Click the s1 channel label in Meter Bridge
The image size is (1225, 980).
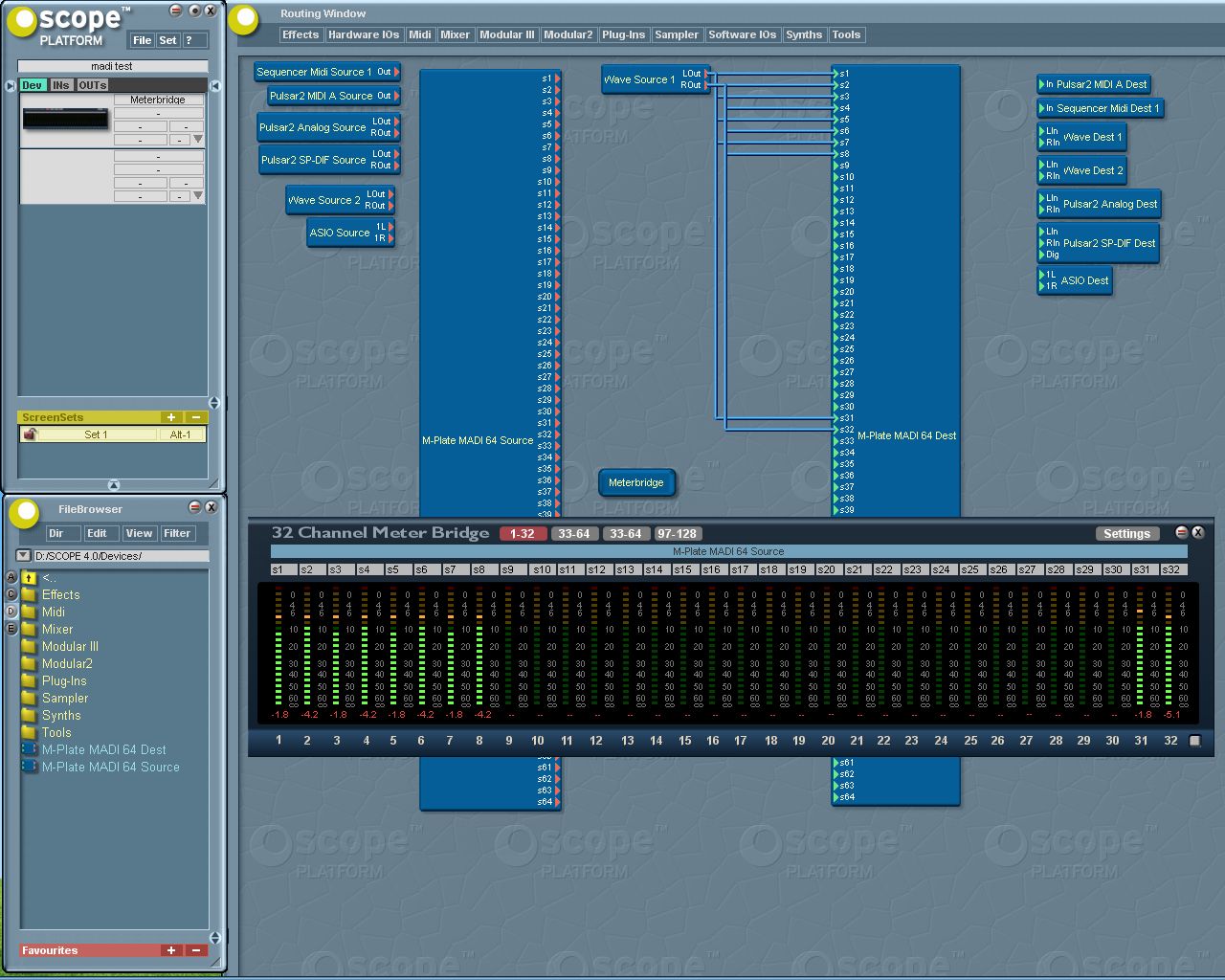click(283, 569)
